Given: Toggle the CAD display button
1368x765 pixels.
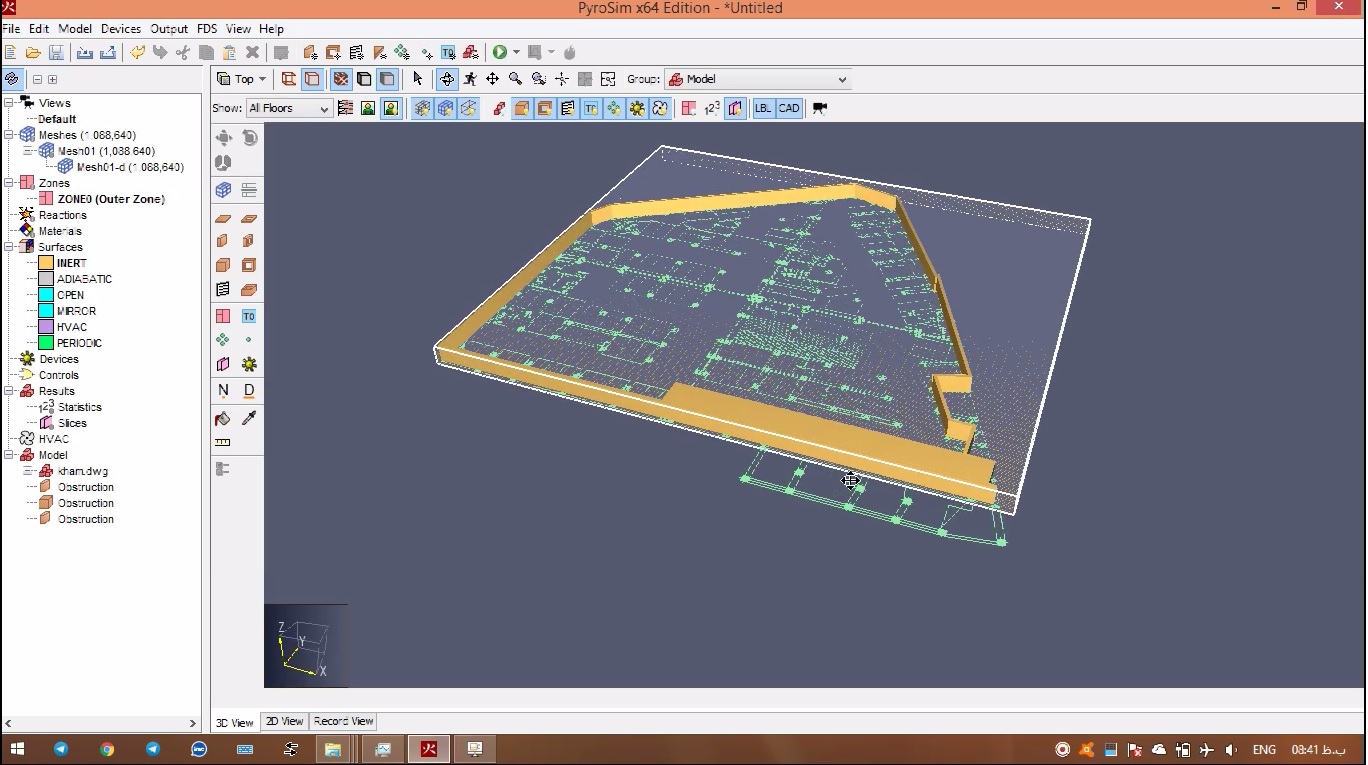Looking at the screenshot, I should 789,108.
